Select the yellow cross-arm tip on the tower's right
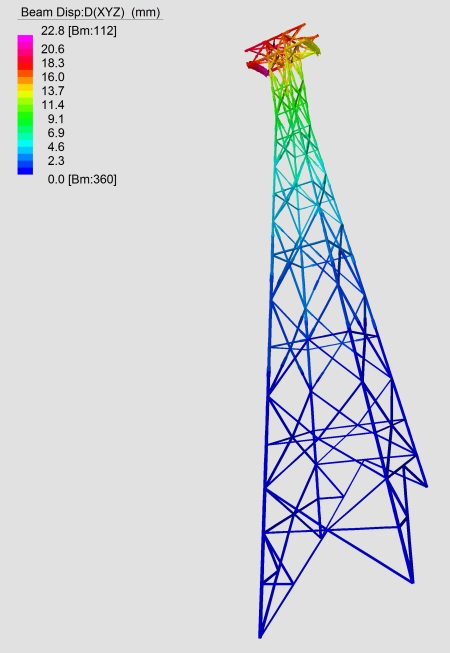450x653 pixels. [x=312, y=46]
